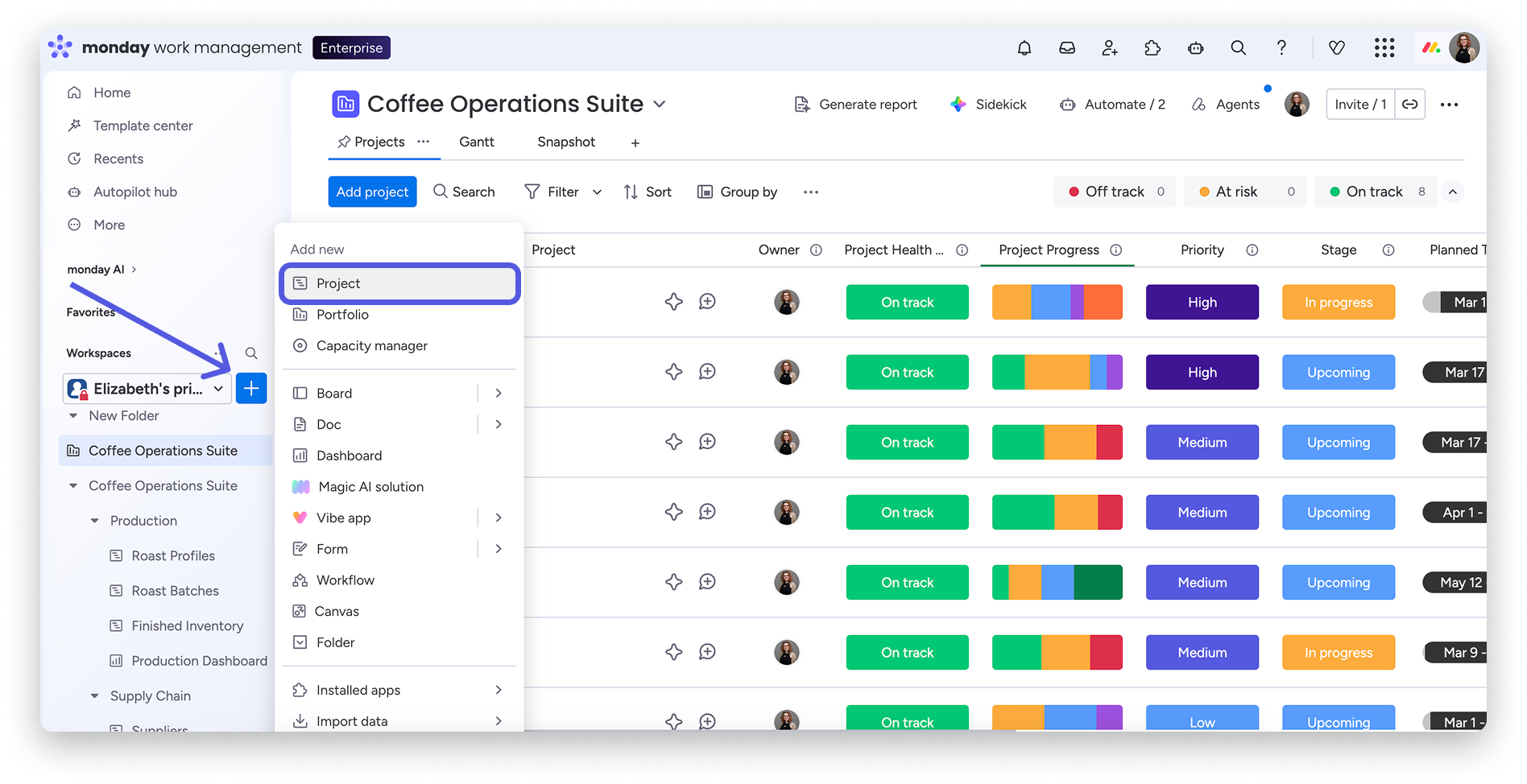Open the Coffee Operations Suite title dropdown
This screenshot has width=1527, height=784.
point(660,104)
